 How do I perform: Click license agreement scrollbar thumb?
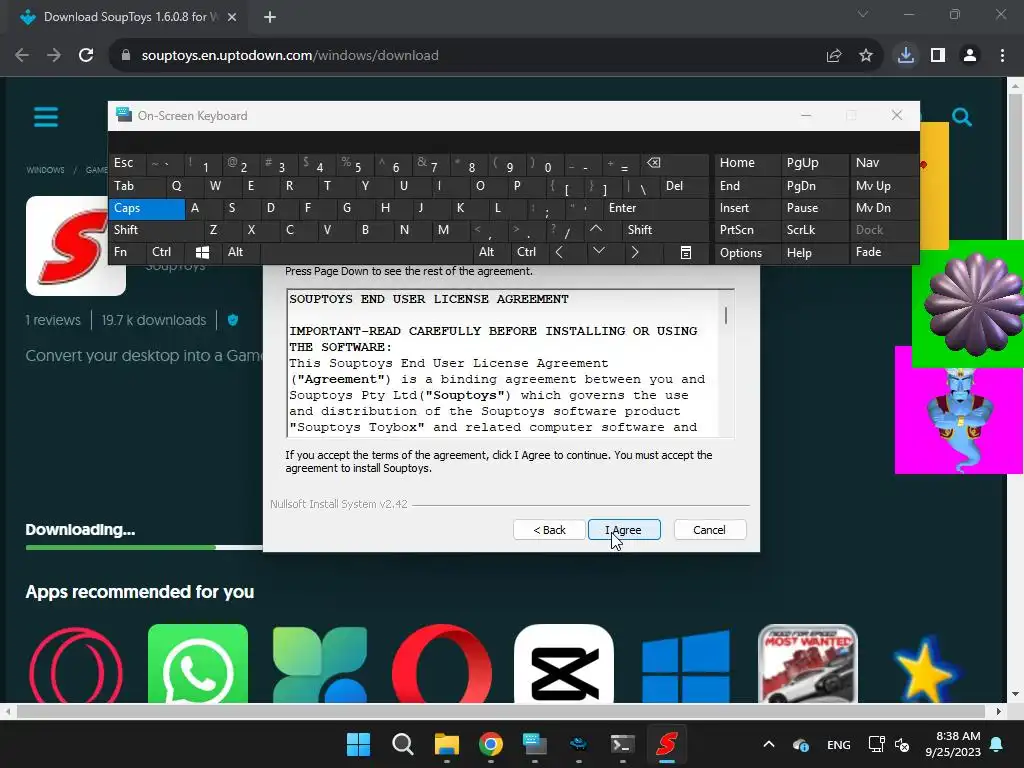click(x=726, y=315)
